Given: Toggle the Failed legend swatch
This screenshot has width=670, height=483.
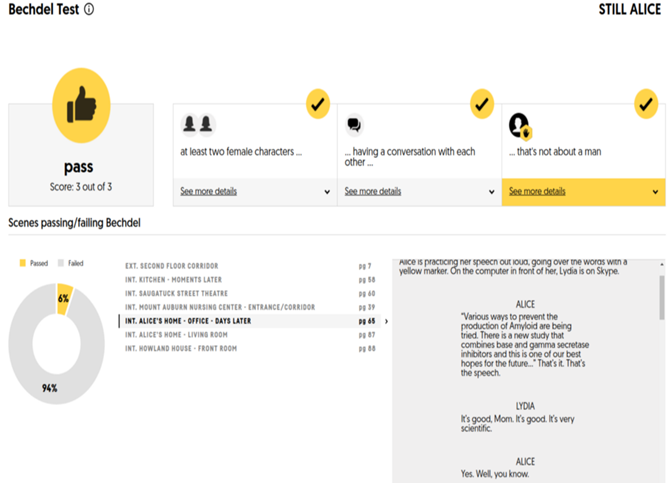Looking at the screenshot, I should point(61,263).
